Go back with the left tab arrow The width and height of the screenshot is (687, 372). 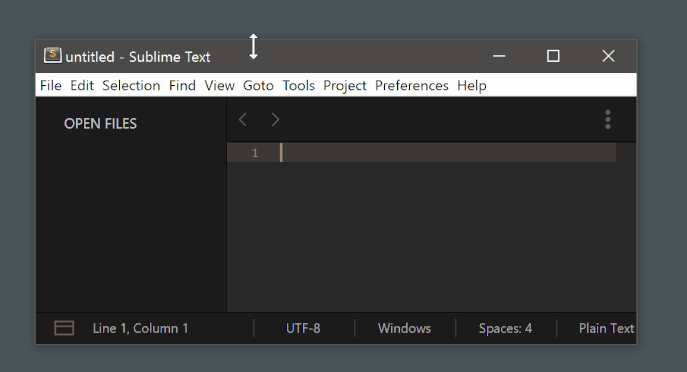coord(243,119)
